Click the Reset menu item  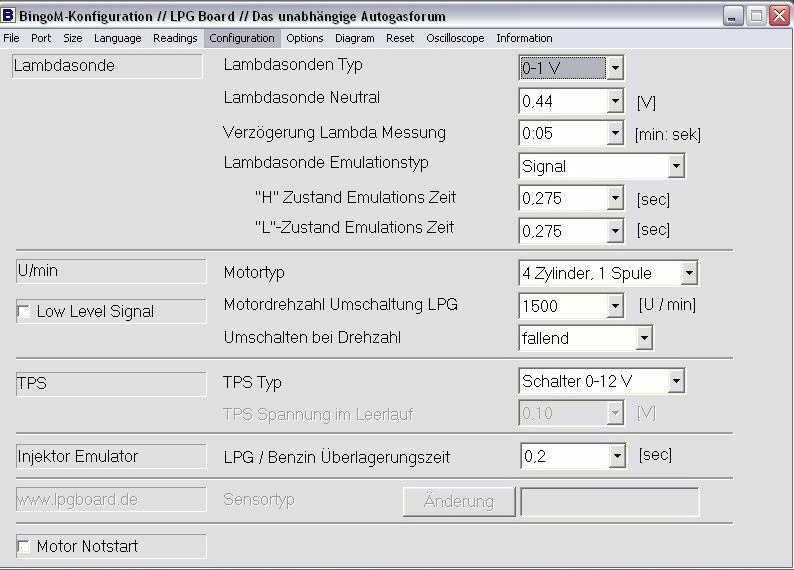400,38
